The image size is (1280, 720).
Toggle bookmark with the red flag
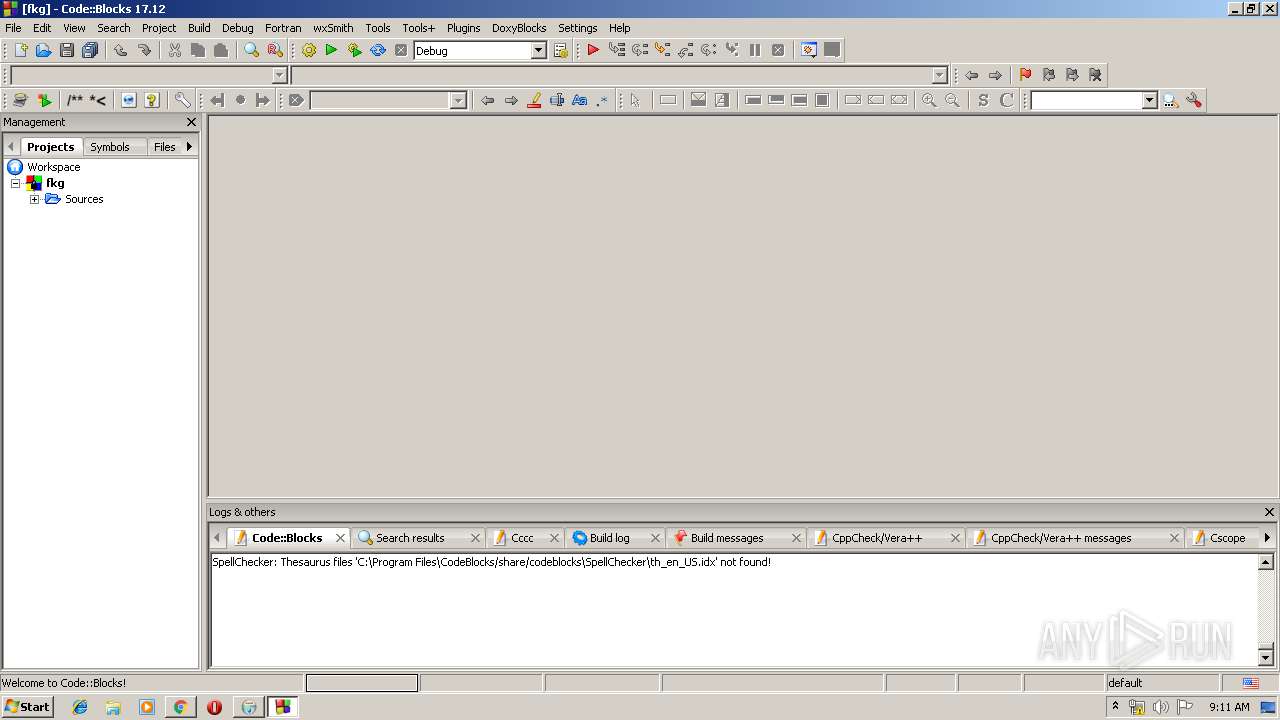point(1025,75)
